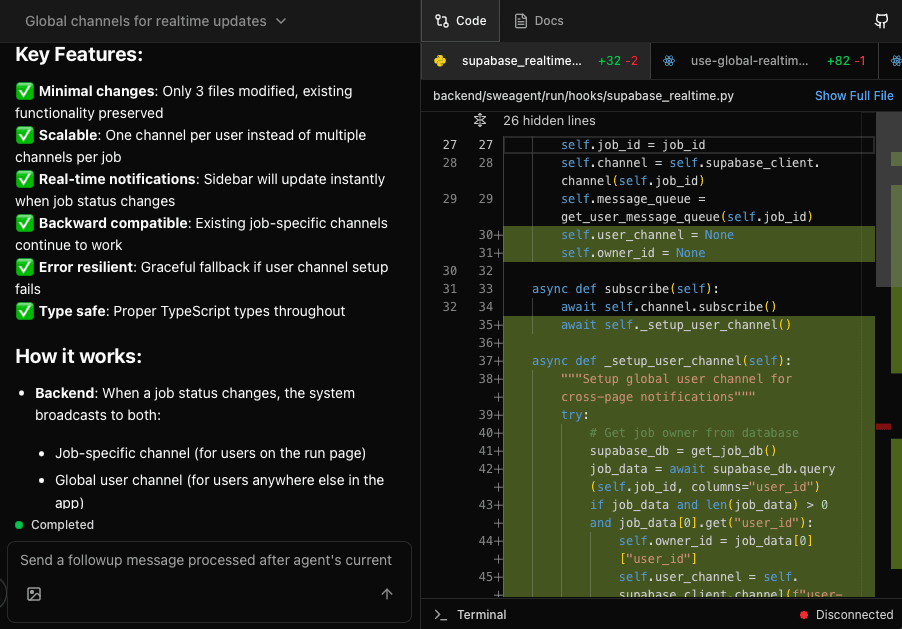Click the 'Key Features:' heading
This screenshot has width=902, height=629.
(79, 54)
